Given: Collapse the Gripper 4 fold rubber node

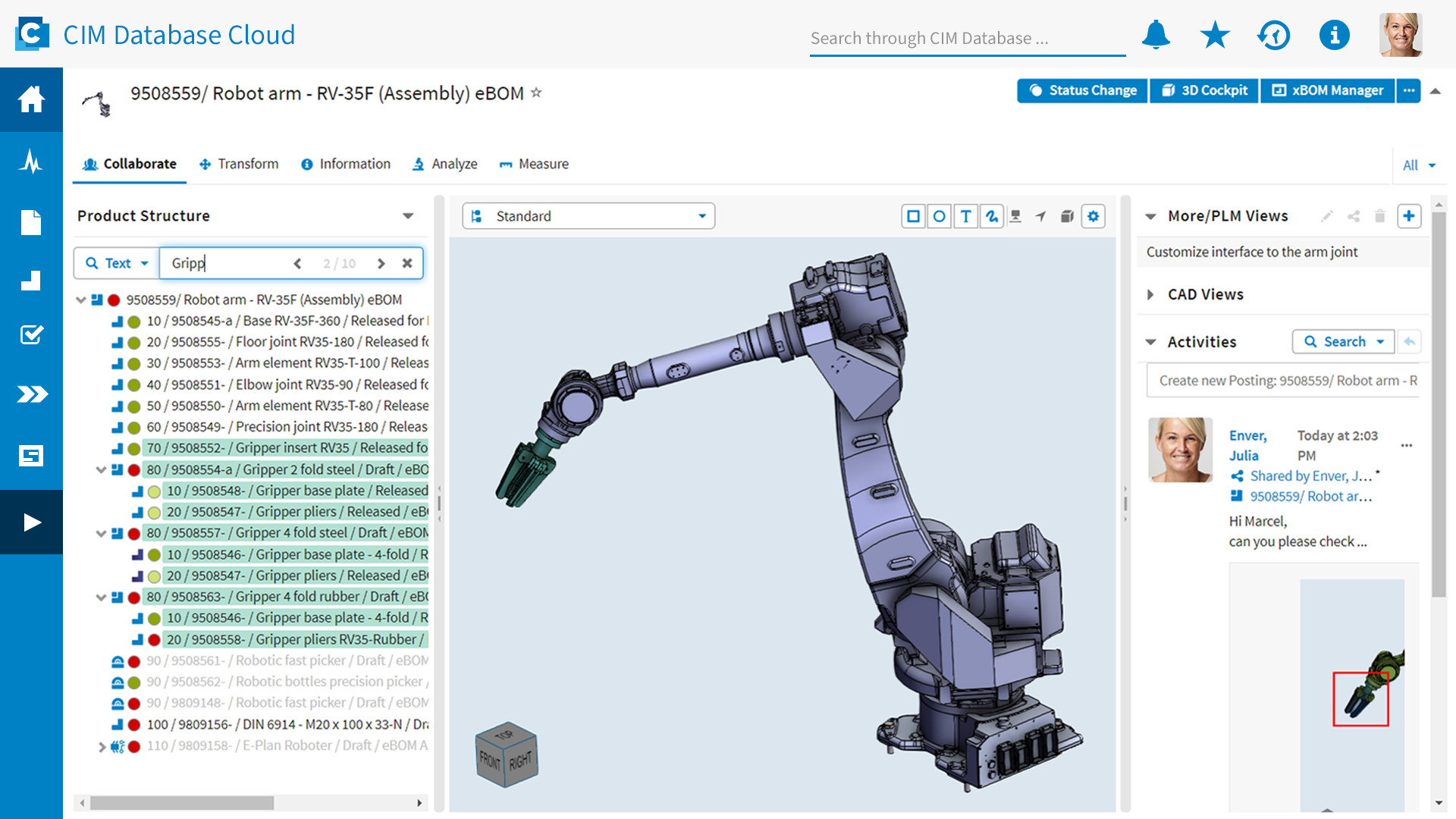Looking at the screenshot, I should click(x=101, y=598).
